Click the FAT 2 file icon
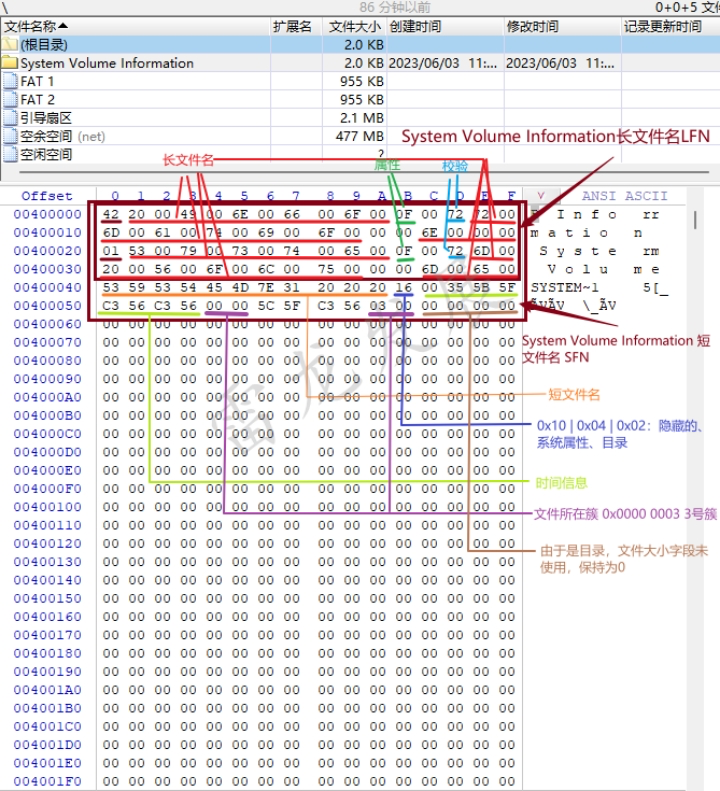The image size is (720, 791). pos(10,99)
